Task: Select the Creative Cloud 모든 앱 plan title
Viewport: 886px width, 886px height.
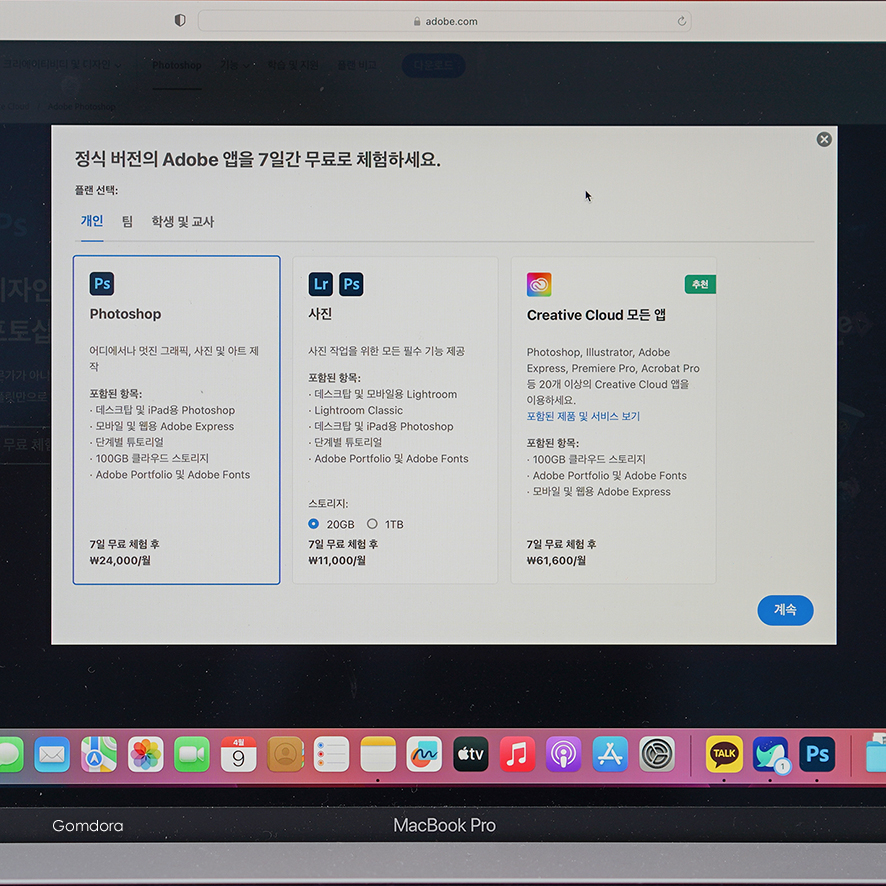Action: [x=596, y=315]
